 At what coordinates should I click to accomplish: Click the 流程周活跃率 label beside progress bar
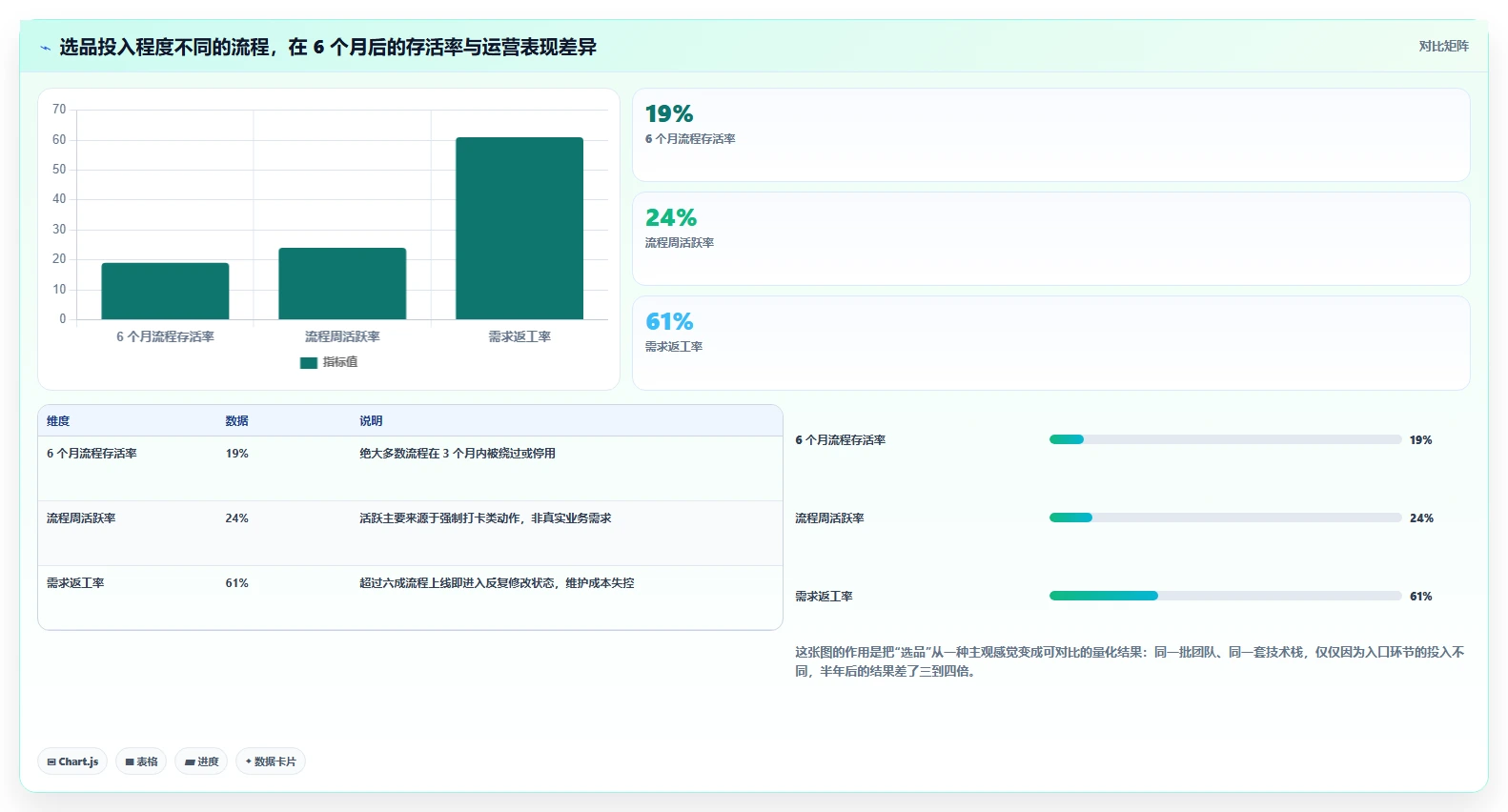click(829, 518)
